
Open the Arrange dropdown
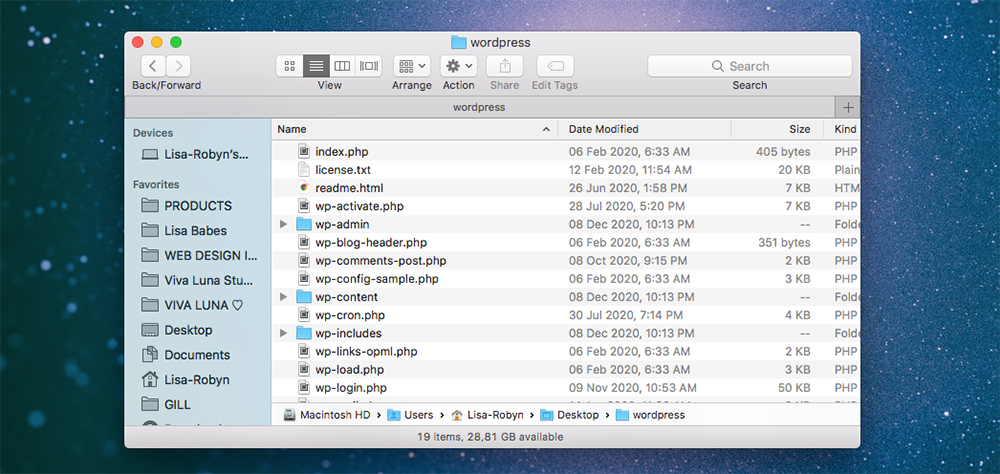411,66
